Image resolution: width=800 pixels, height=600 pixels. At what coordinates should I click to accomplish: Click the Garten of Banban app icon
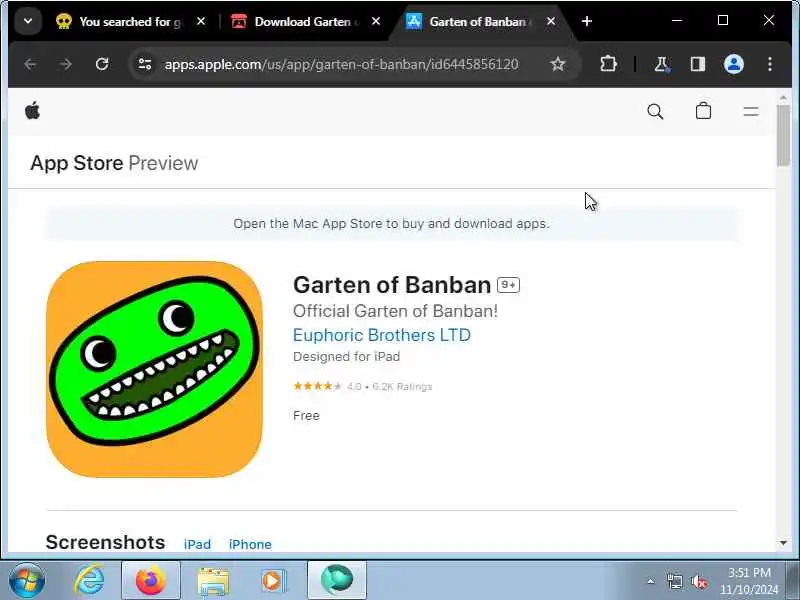coord(155,369)
